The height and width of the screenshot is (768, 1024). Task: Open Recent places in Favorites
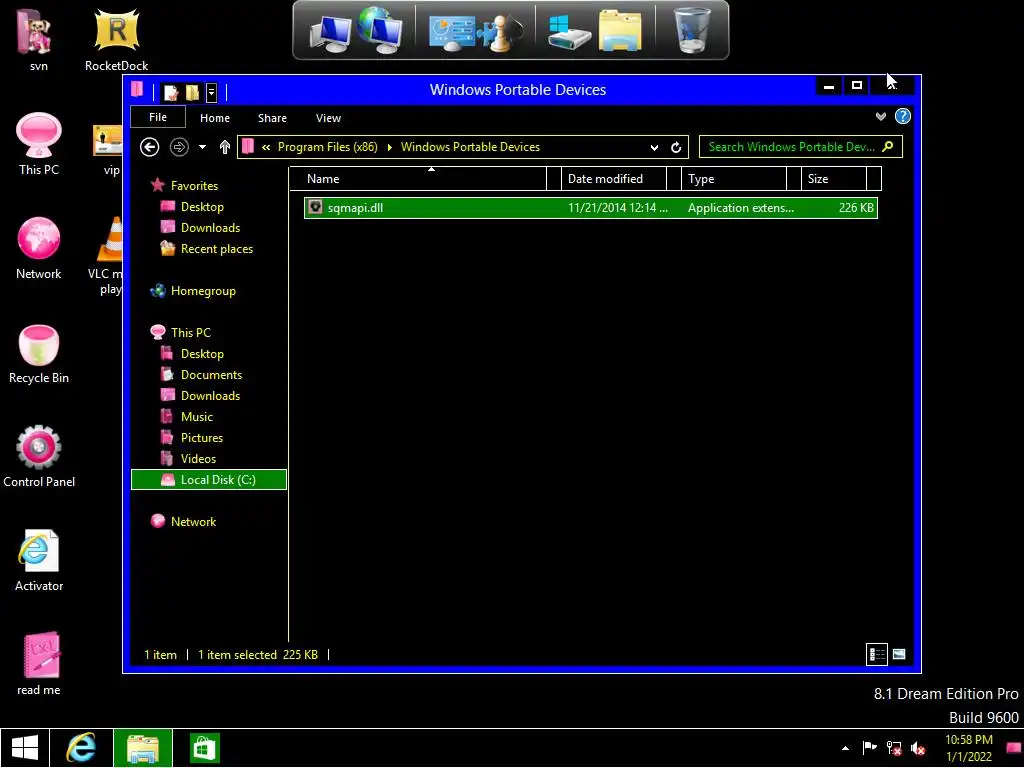tap(216, 249)
